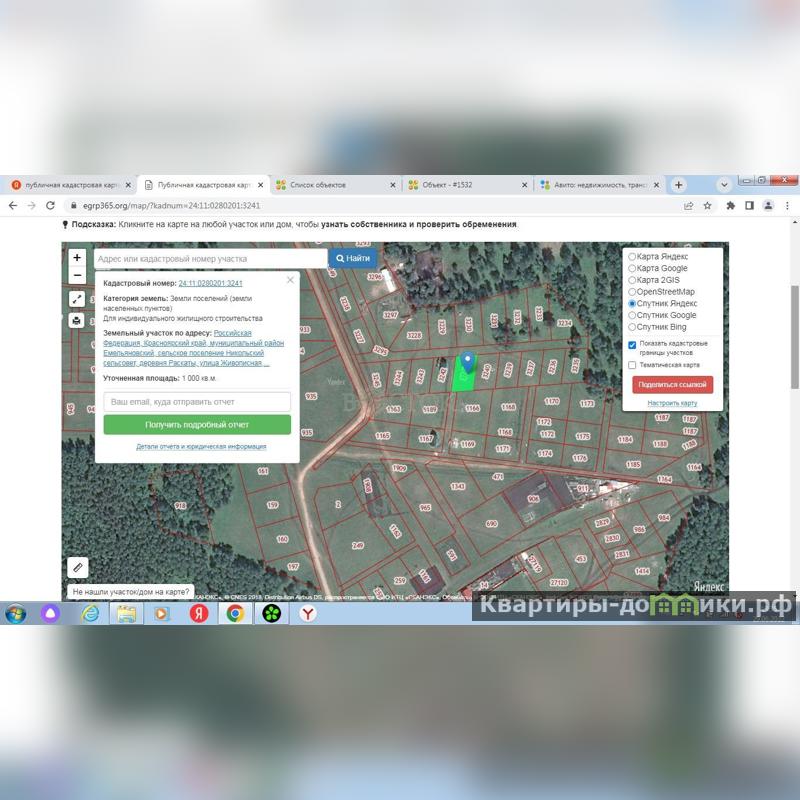
Task: Bookmark this page with star icon
Action: [x=708, y=205]
